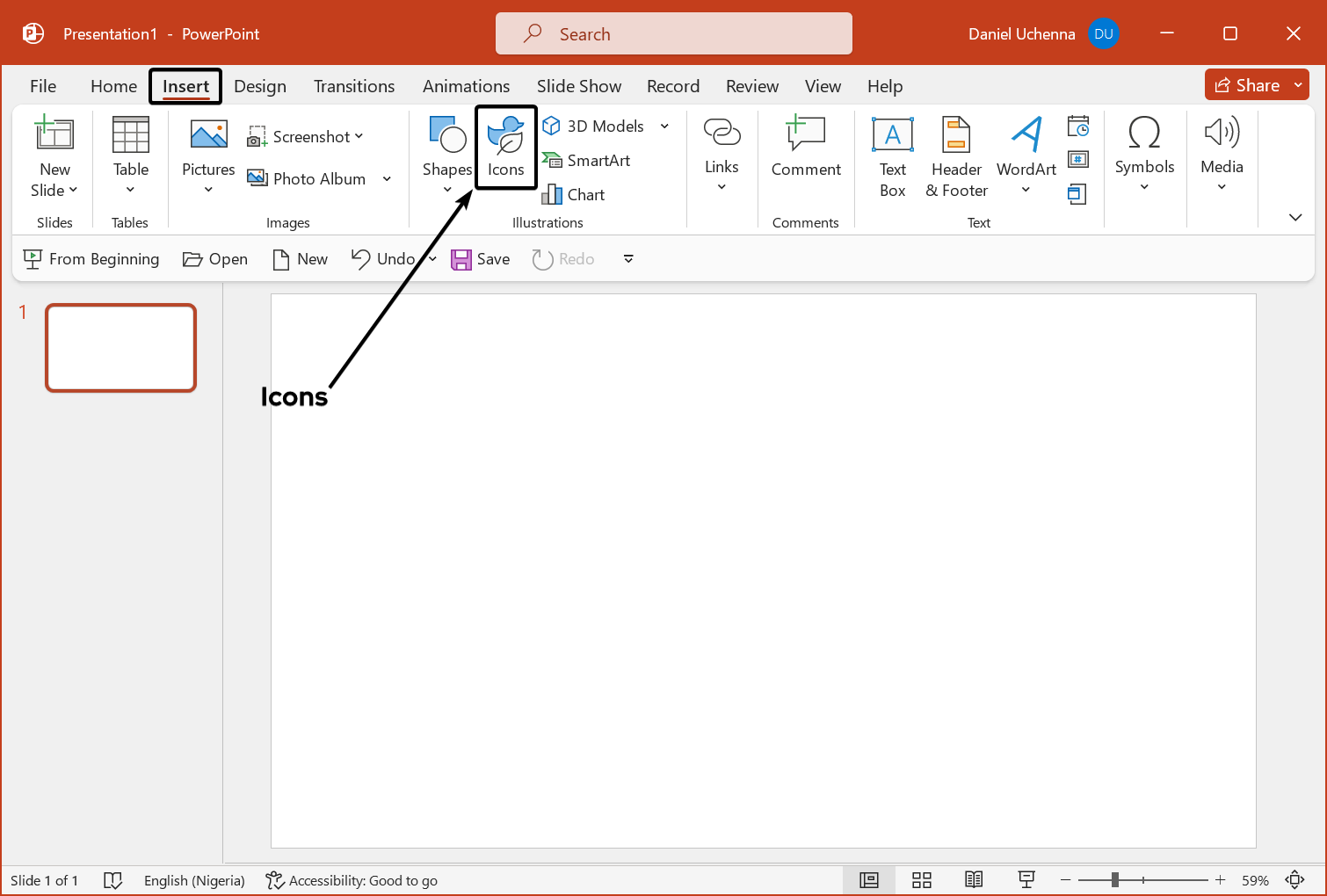This screenshot has width=1327, height=896.
Task: Open the Design tab
Action: pyautogui.click(x=260, y=86)
